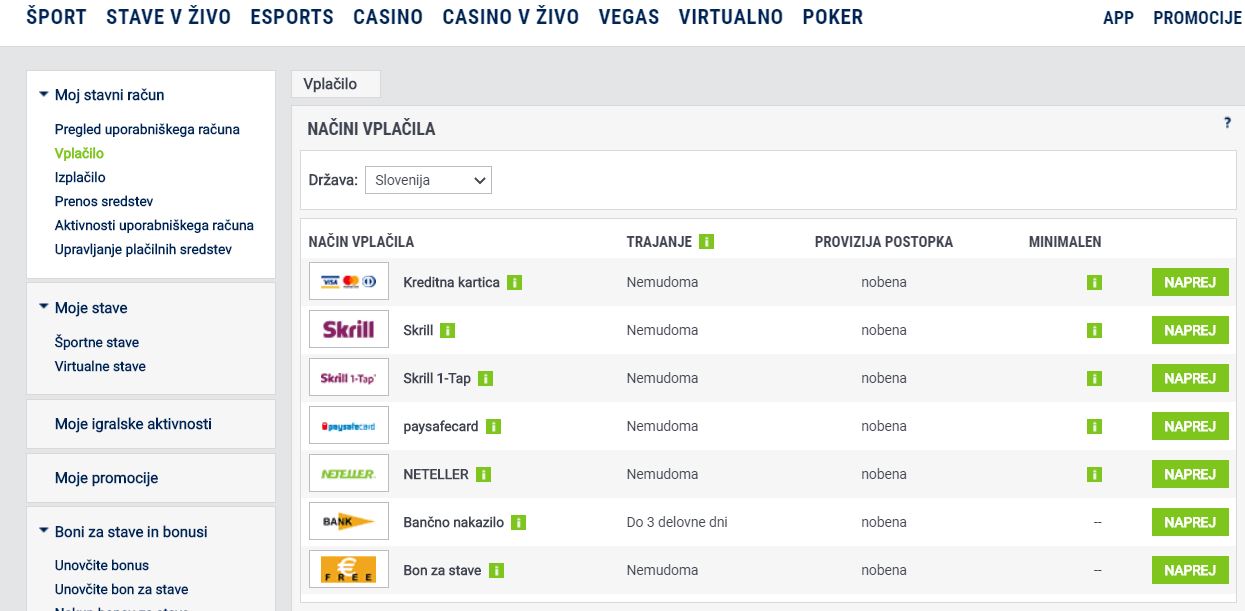Click the Bon za stave euro logo
Viewport: 1245px width, 611px height.
point(349,570)
